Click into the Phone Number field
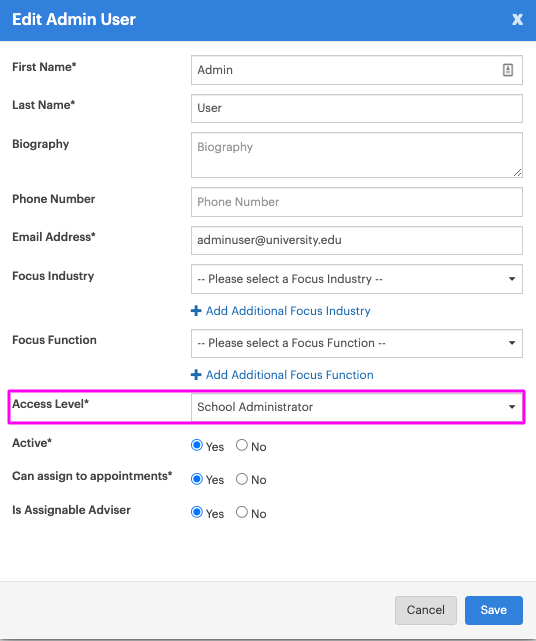 [357, 202]
